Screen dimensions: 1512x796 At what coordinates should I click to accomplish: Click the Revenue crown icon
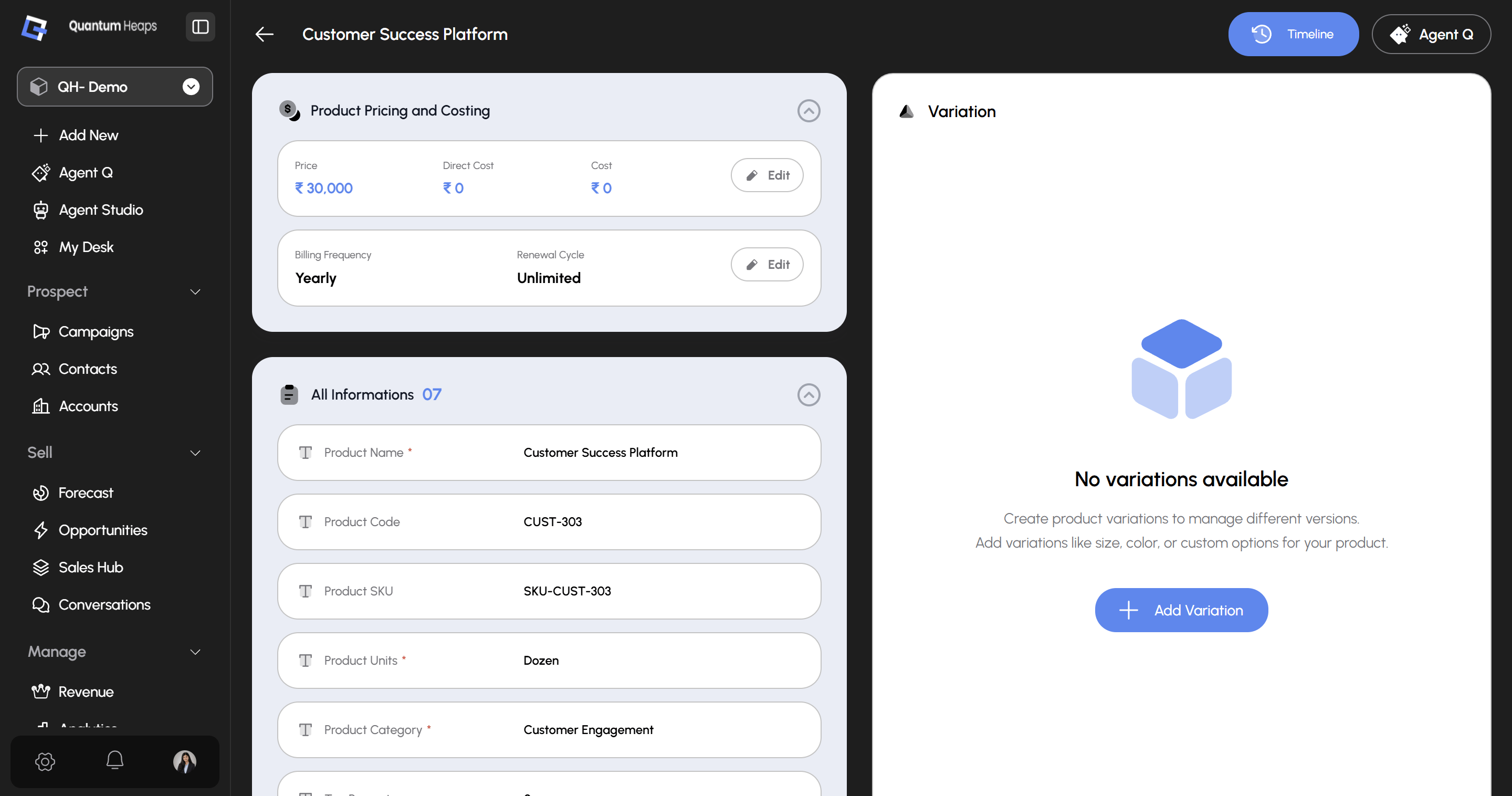[40, 692]
